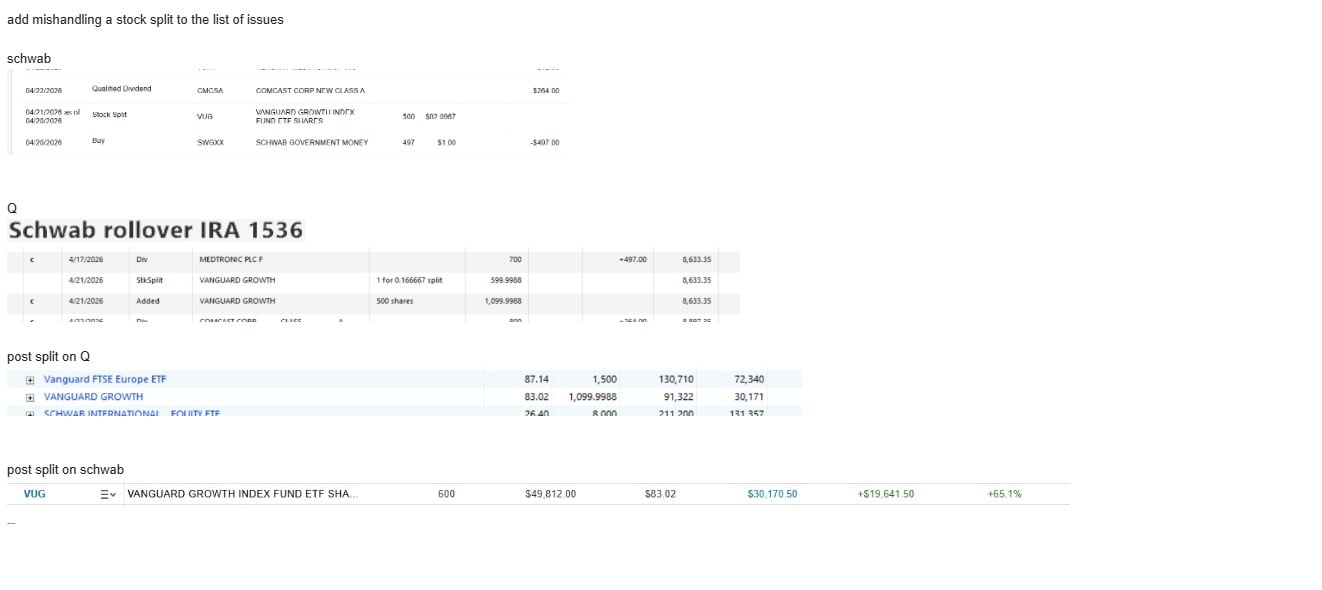This screenshot has height=590, width=1322.
Task: Click 'SCHWAB GOVERNMENT MONEY' description
Action: pos(312,143)
